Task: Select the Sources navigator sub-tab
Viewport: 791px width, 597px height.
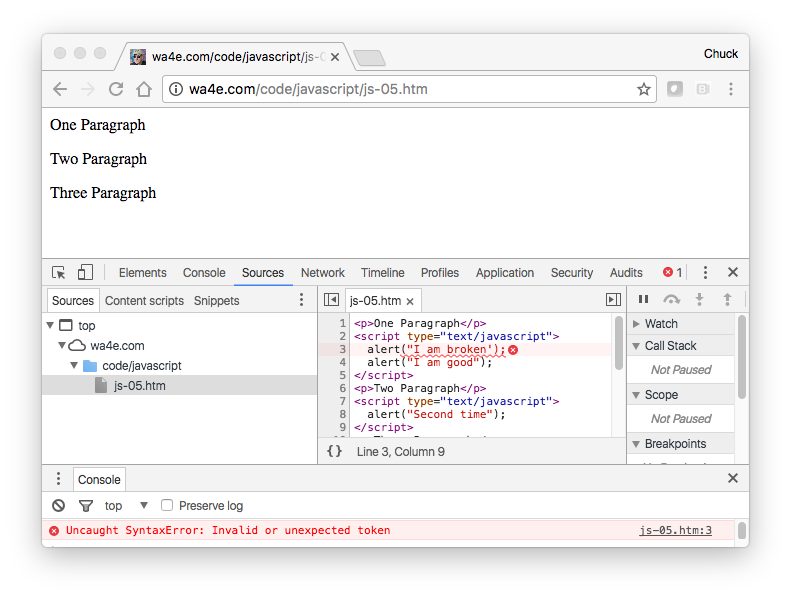Action: pyautogui.click(x=73, y=301)
